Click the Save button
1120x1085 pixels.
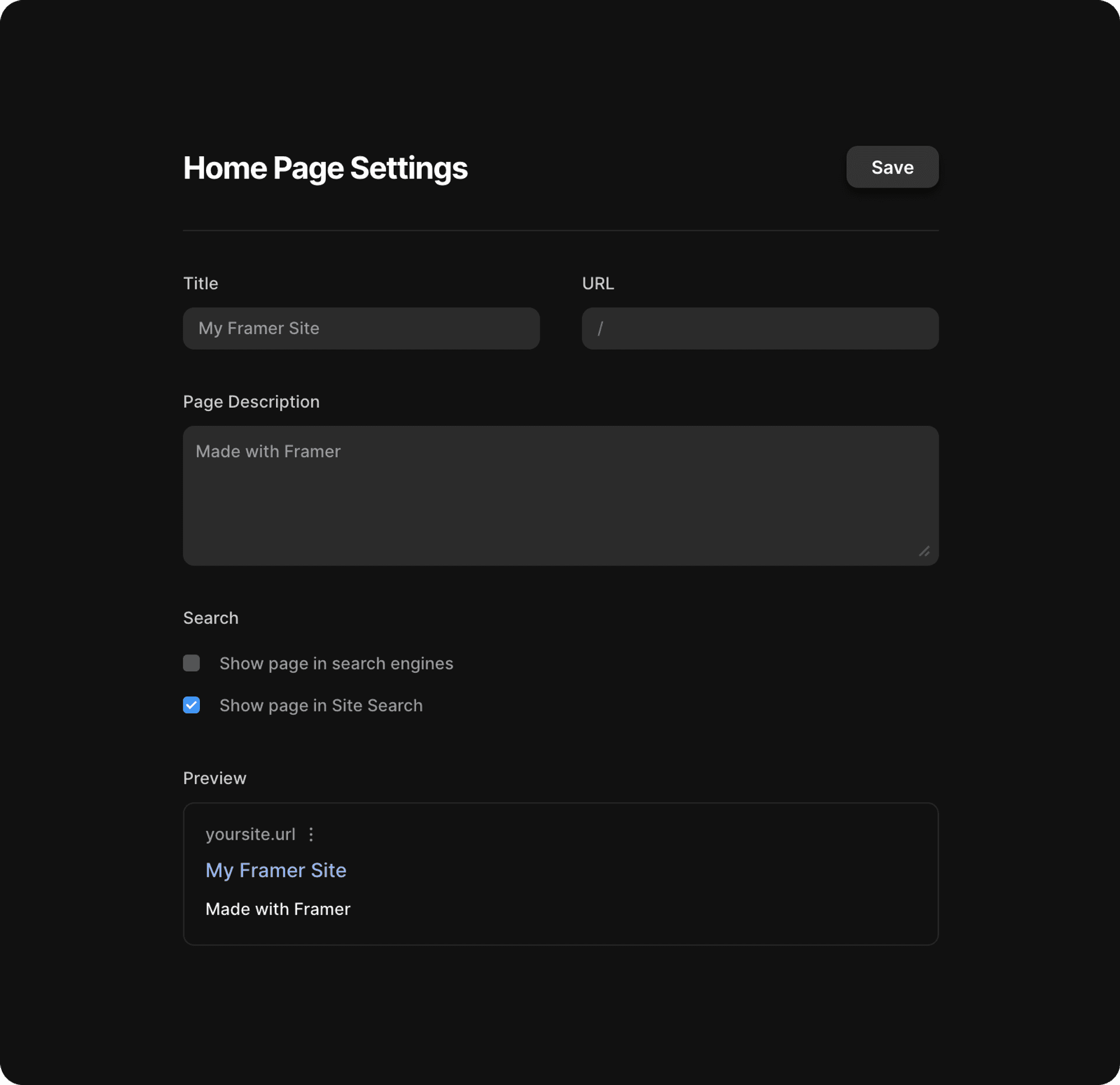coord(892,167)
